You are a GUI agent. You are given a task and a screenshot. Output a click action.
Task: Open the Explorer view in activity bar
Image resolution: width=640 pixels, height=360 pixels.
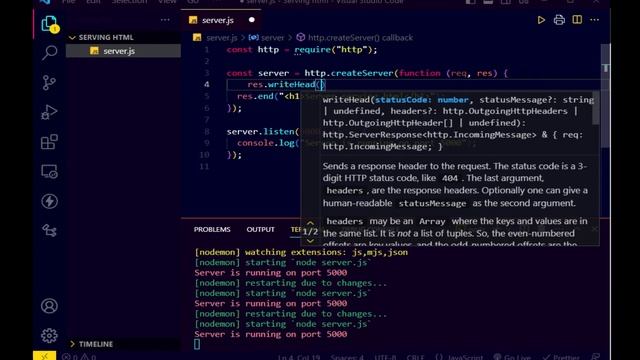(49, 24)
